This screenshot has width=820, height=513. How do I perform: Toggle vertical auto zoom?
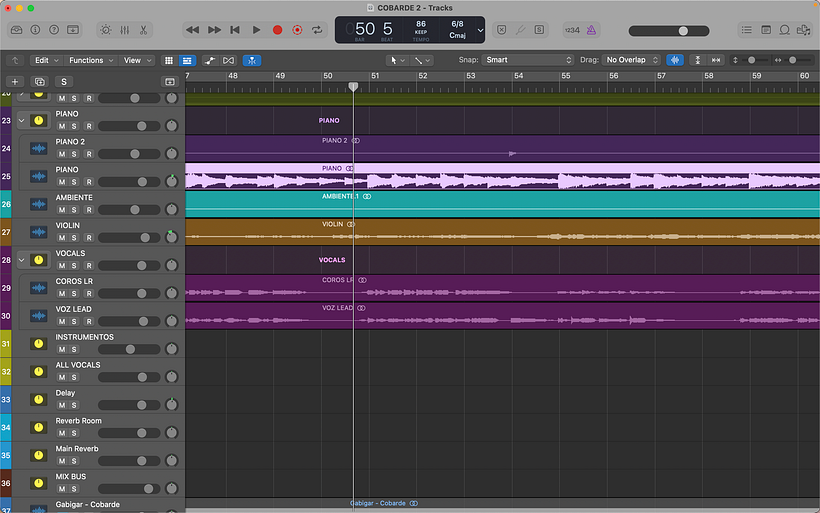coord(698,60)
